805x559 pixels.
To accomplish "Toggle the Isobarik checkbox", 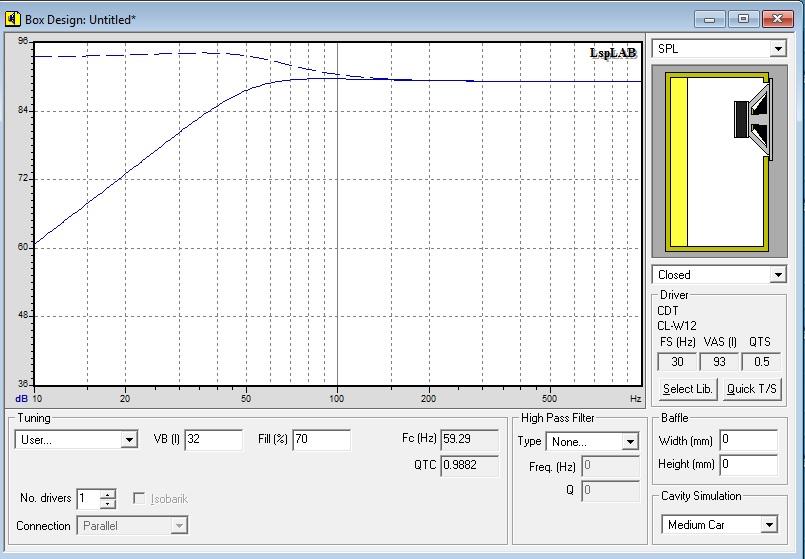I will 140,498.
